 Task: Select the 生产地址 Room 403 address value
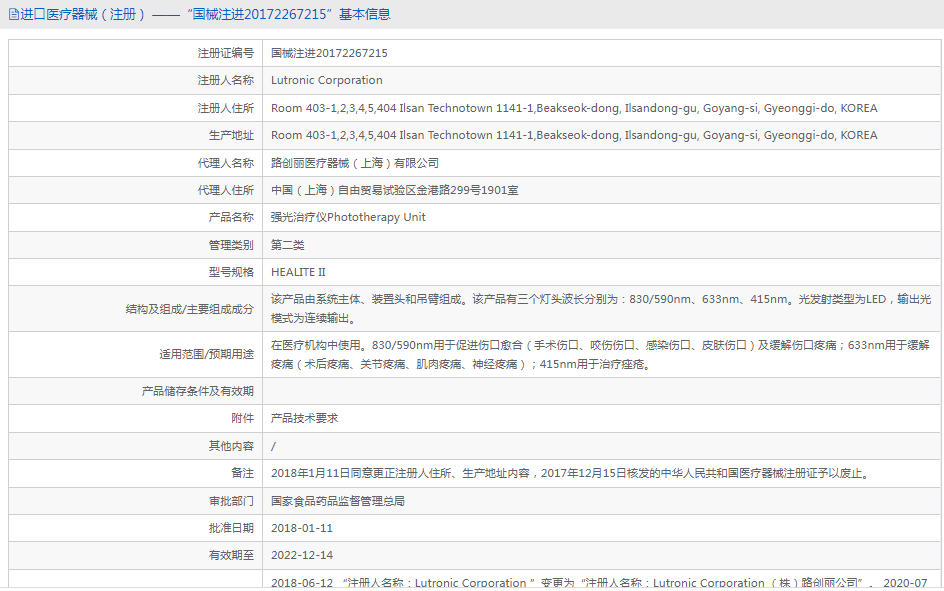tap(574, 135)
